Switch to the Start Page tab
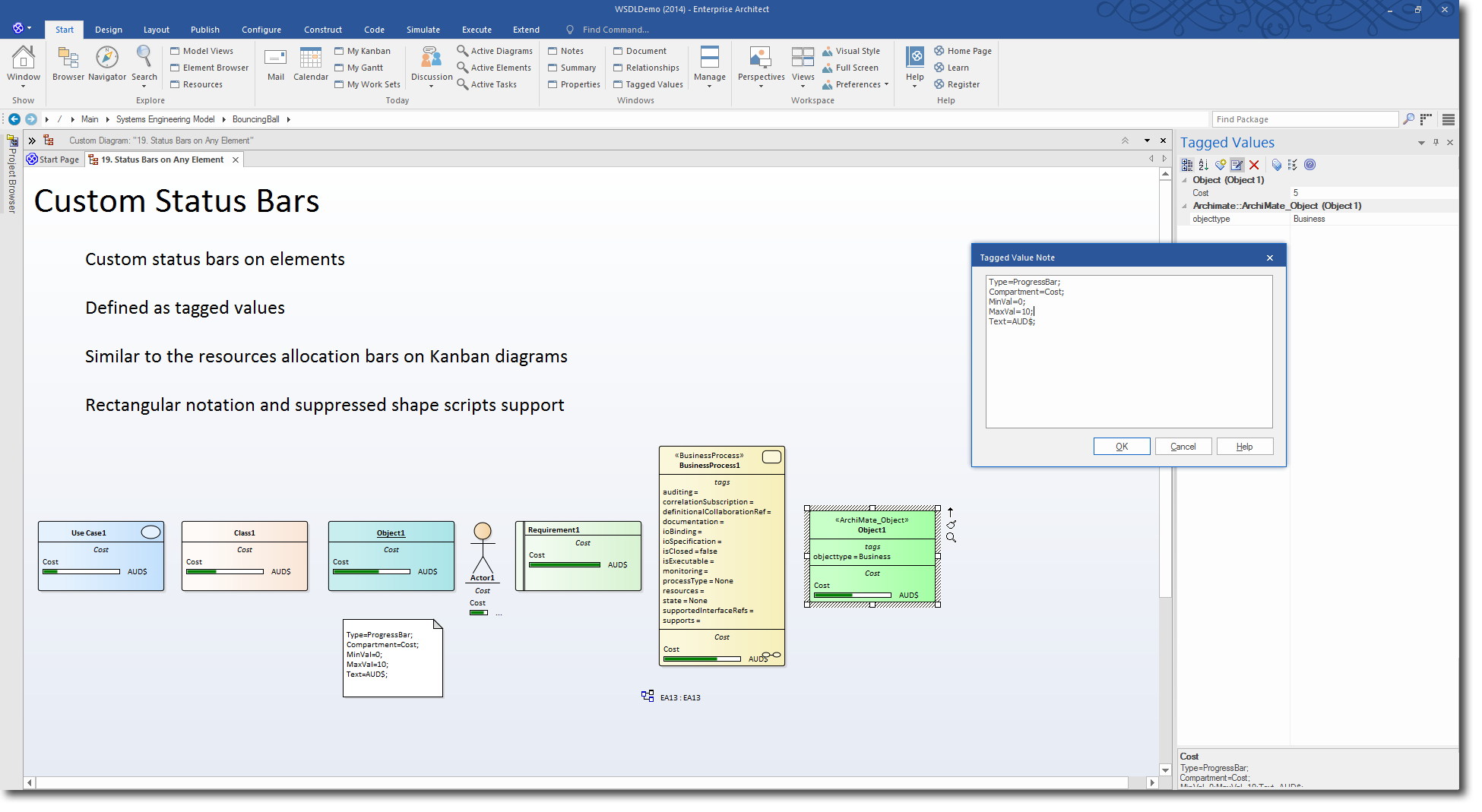Viewport: 1482px width, 812px height. click(53, 160)
